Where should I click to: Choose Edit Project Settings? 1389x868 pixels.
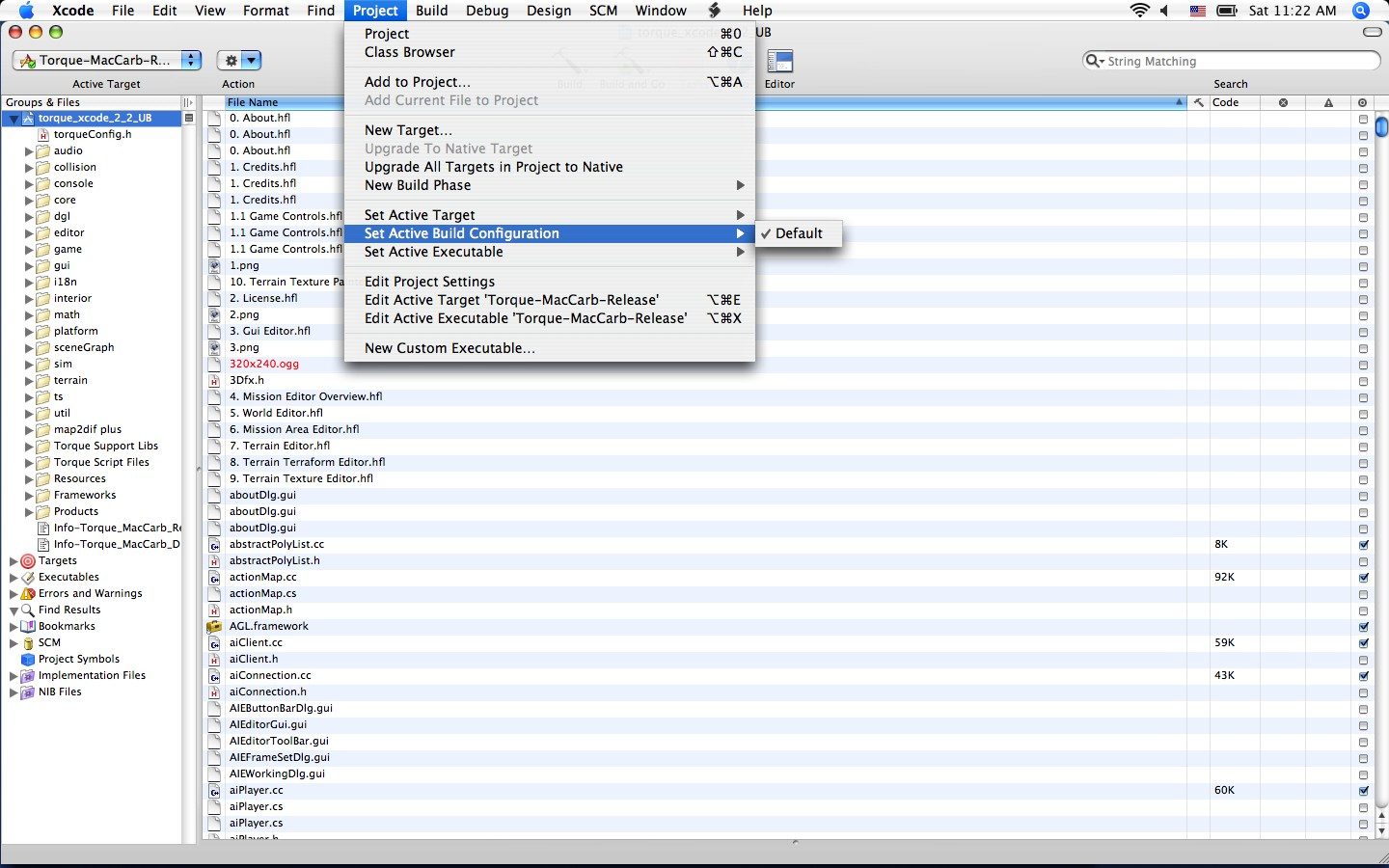(x=550, y=282)
